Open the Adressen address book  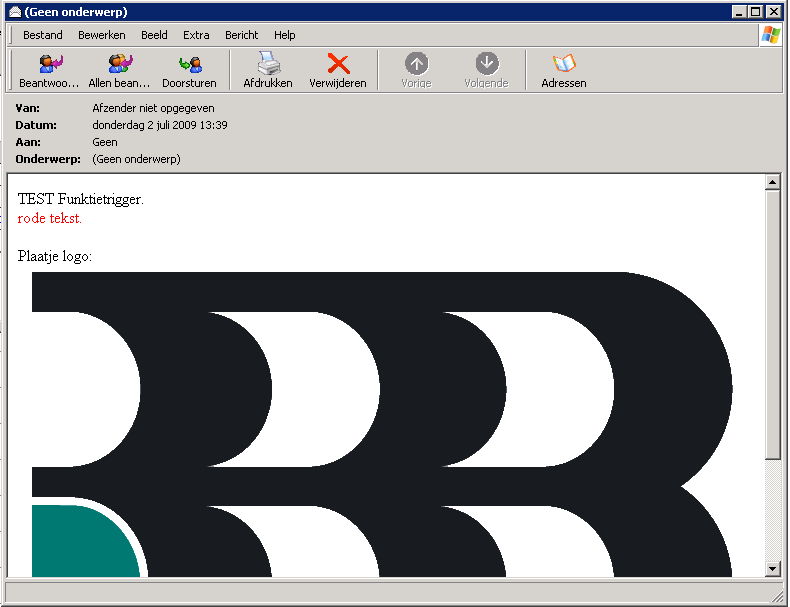(x=564, y=70)
